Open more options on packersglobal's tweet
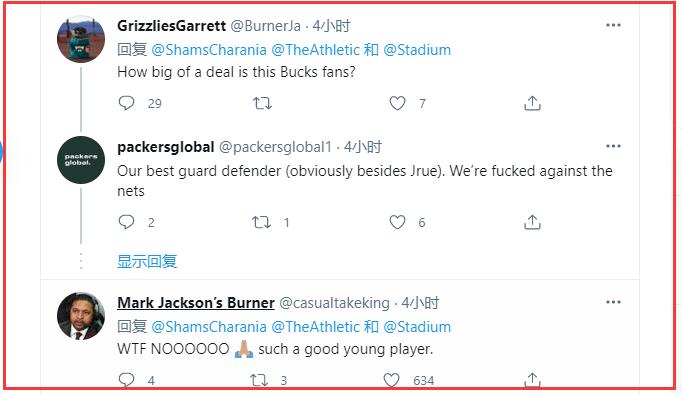 pos(613,146)
